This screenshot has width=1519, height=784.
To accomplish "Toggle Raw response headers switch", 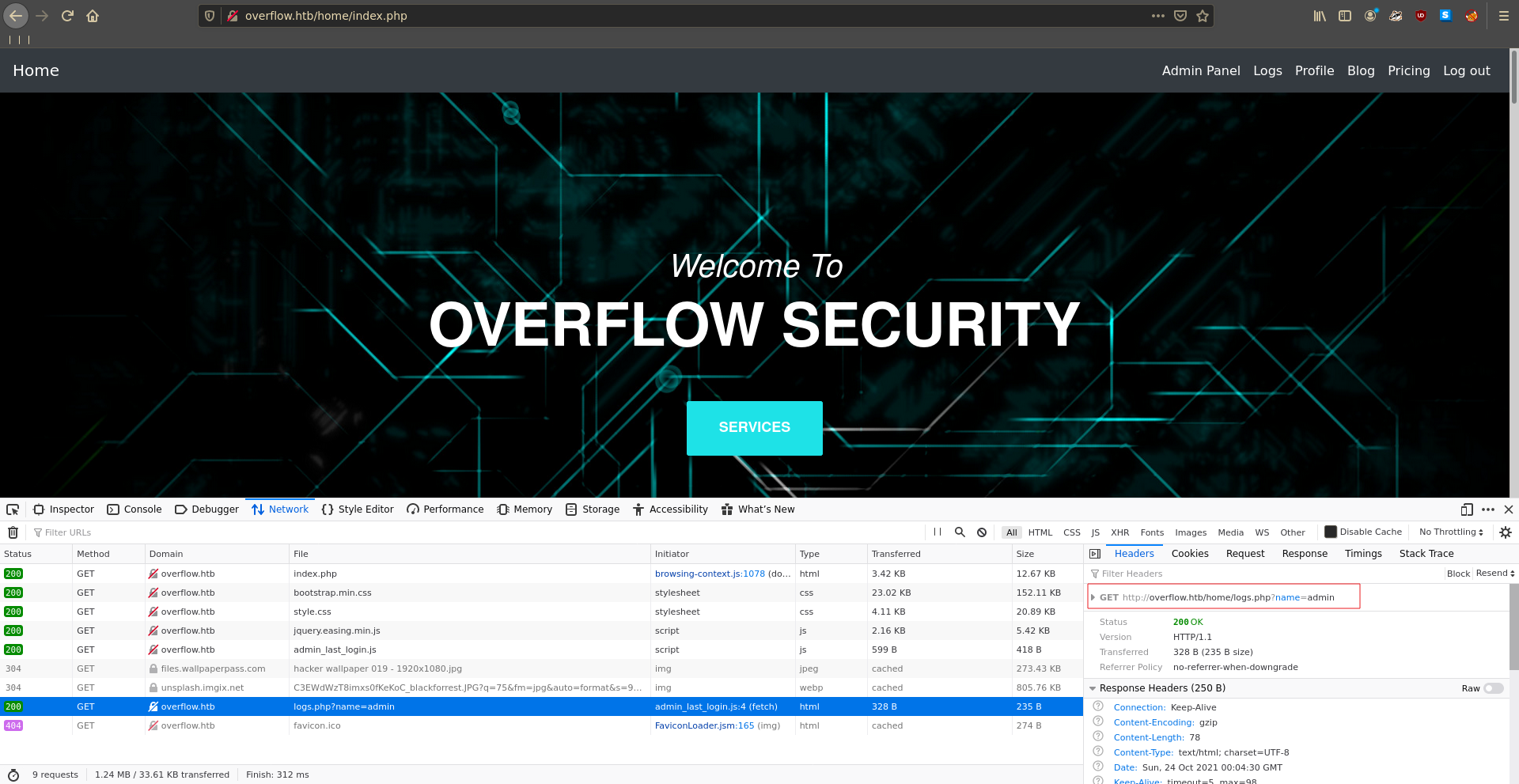I will point(1493,688).
